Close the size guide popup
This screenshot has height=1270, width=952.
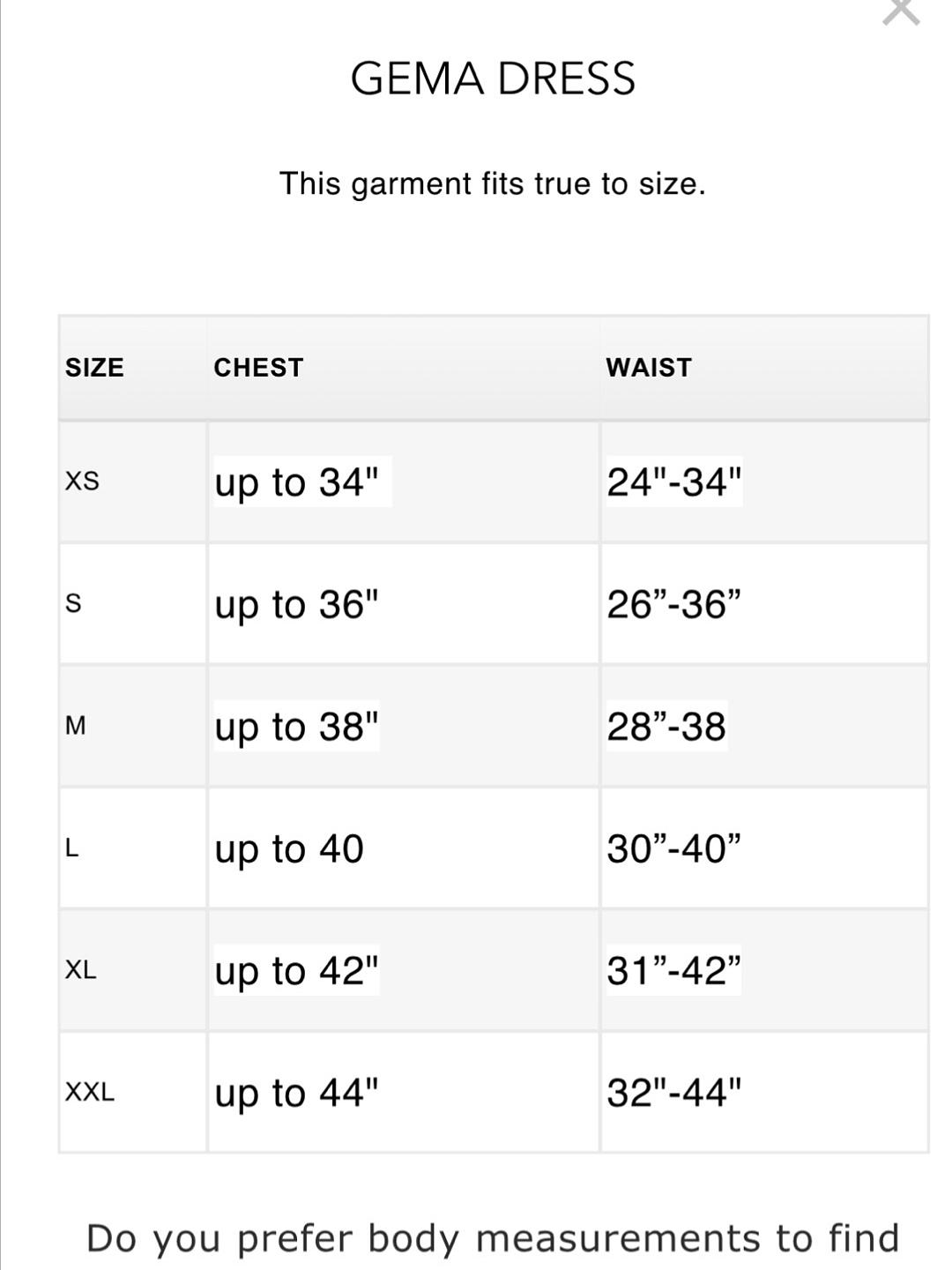pyautogui.click(x=901, y=11)
